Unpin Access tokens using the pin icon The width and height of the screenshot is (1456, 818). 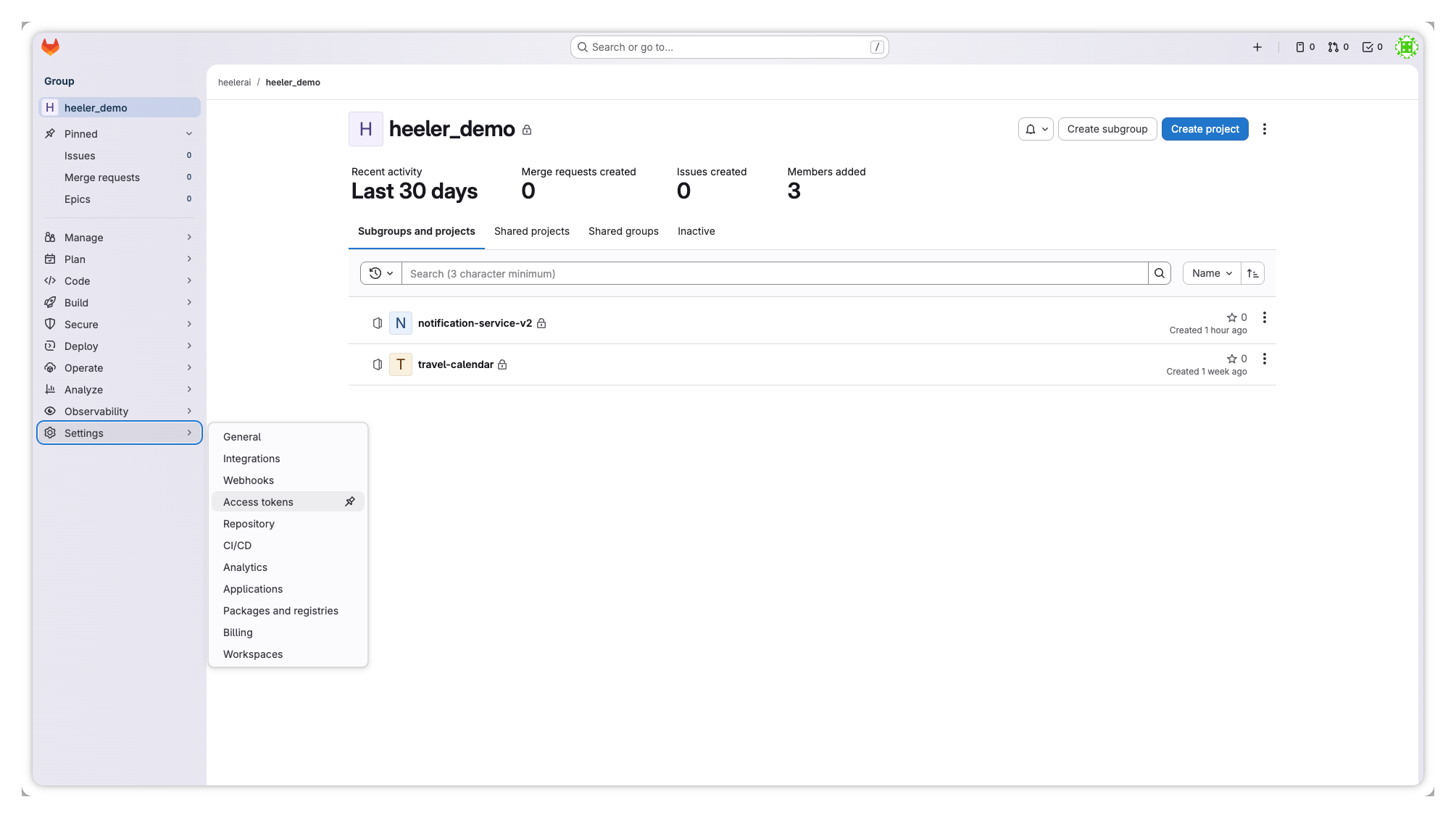(350, 501)
